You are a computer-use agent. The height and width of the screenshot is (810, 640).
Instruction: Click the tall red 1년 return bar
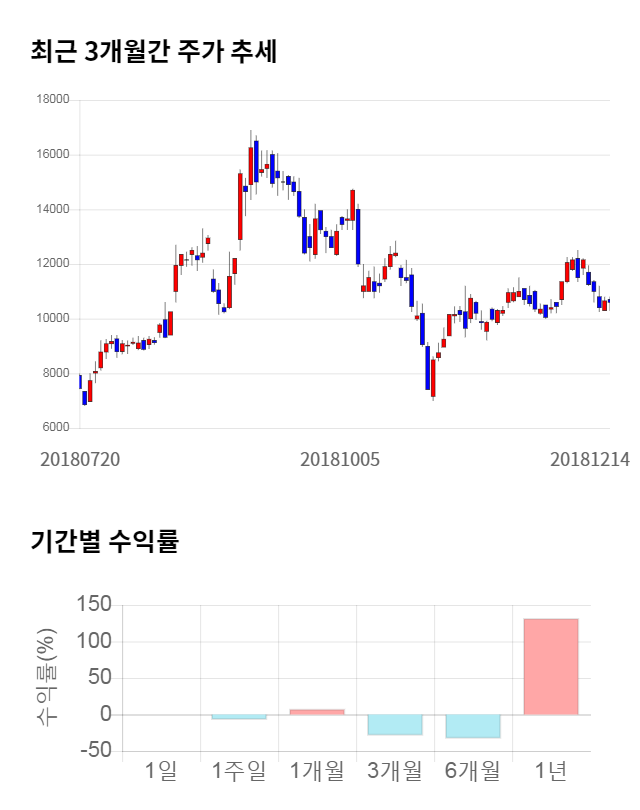click(550, 666)
